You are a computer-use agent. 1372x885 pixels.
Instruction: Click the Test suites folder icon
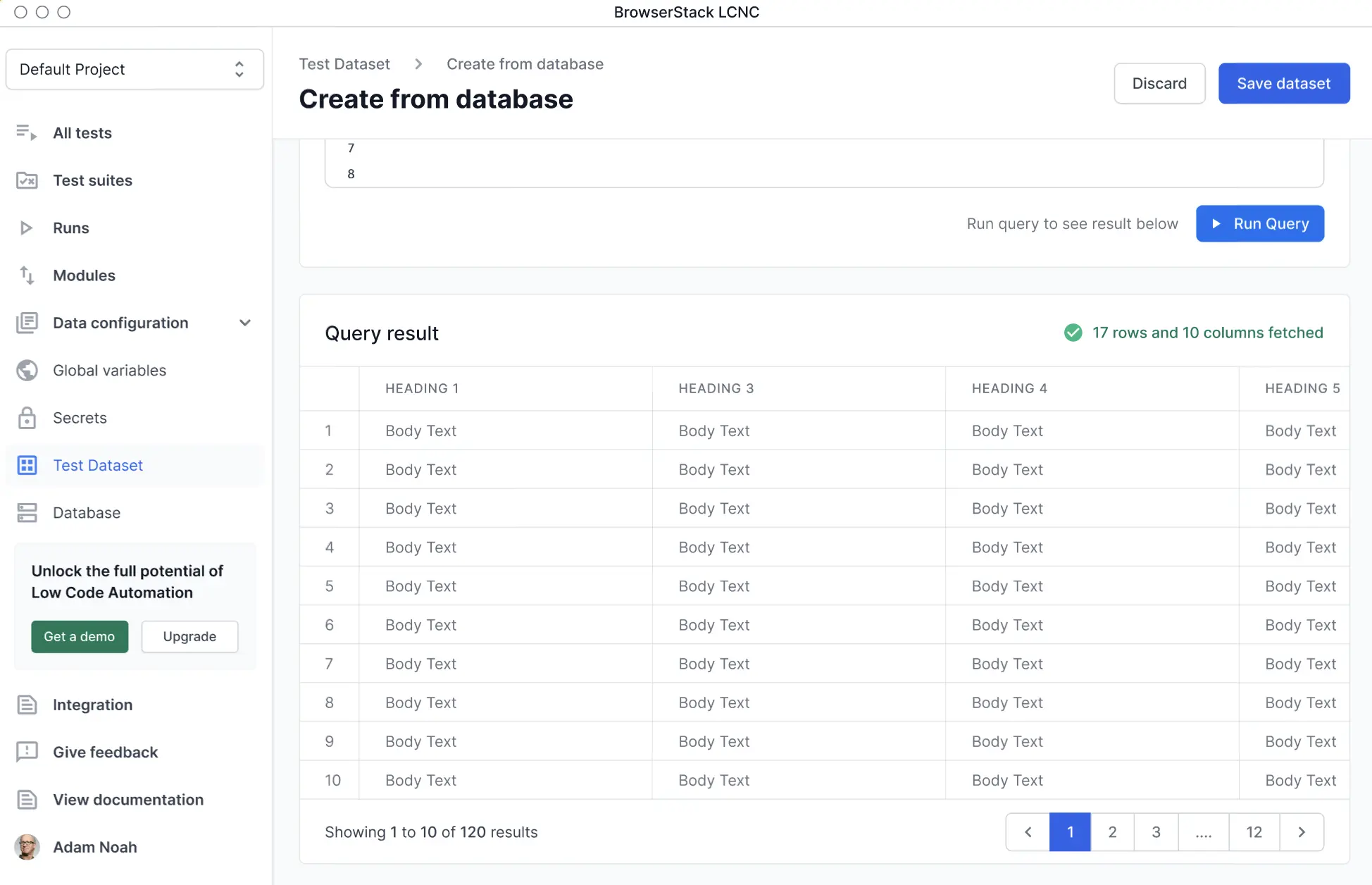click(27, 180)
